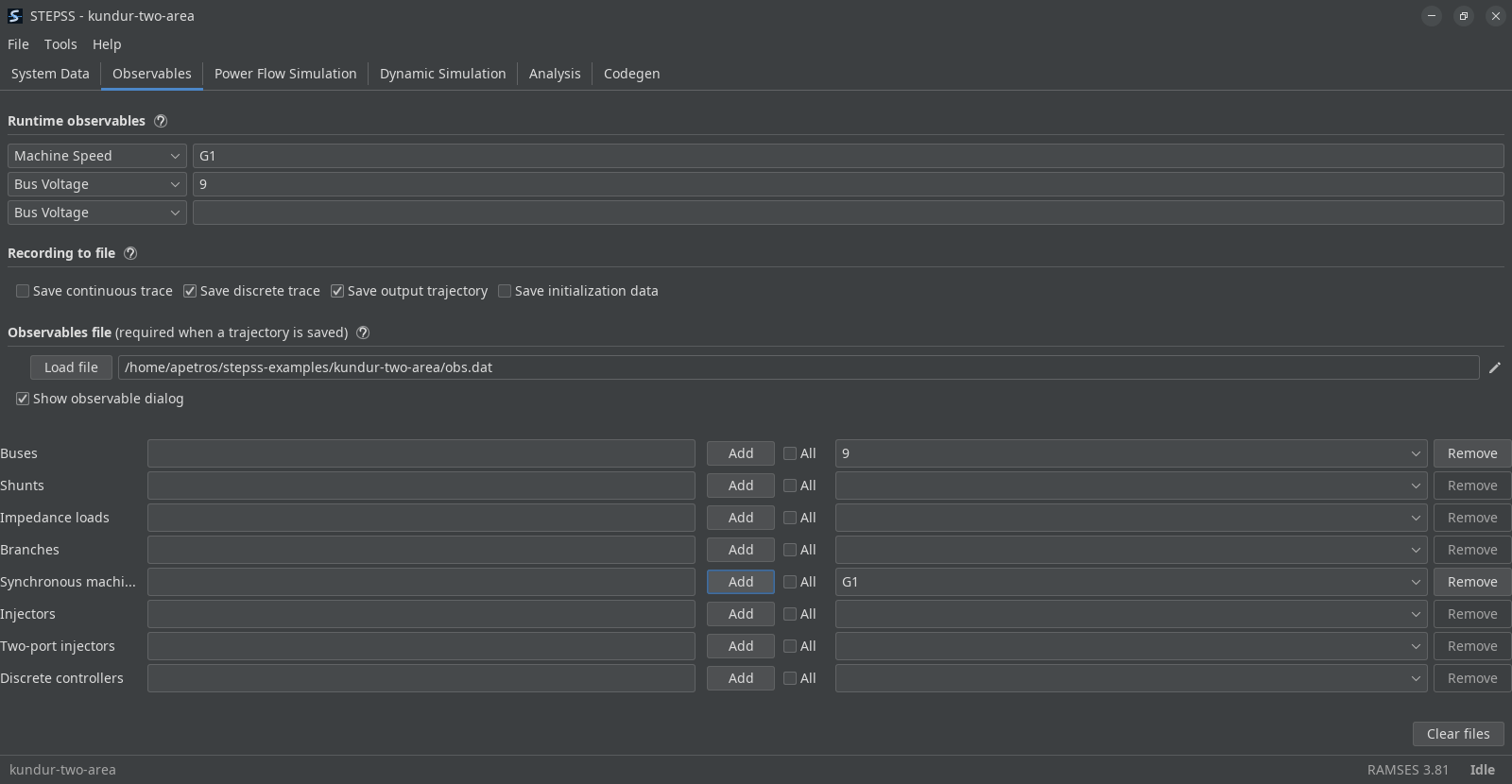This screenshot has height=784, width=1512.
Task: Click Add for Impedance loads
Action: click(x=741, y=518)
